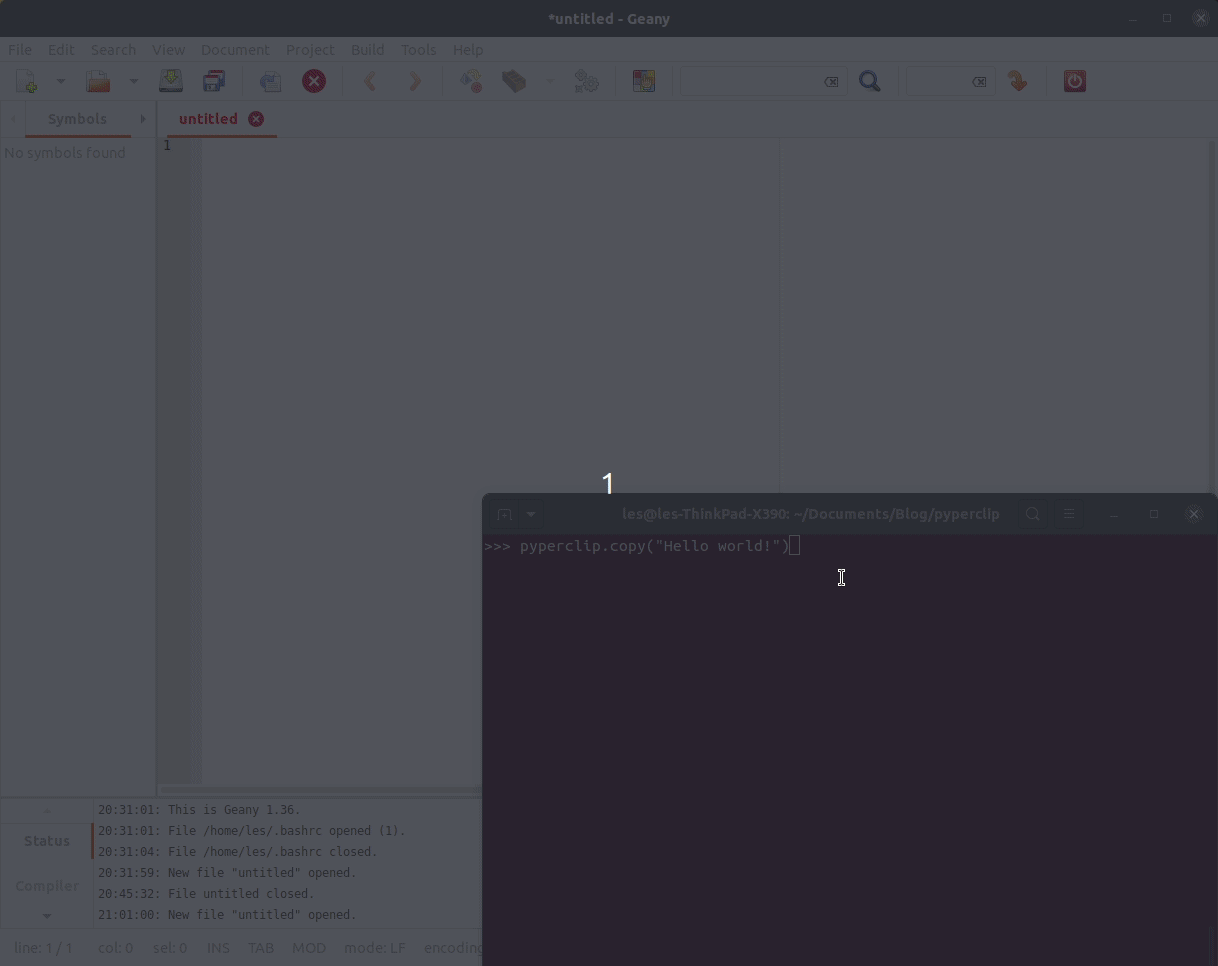Compile the current file
This screenshot has width=1218, height=966.
click(x=470, y=81)
